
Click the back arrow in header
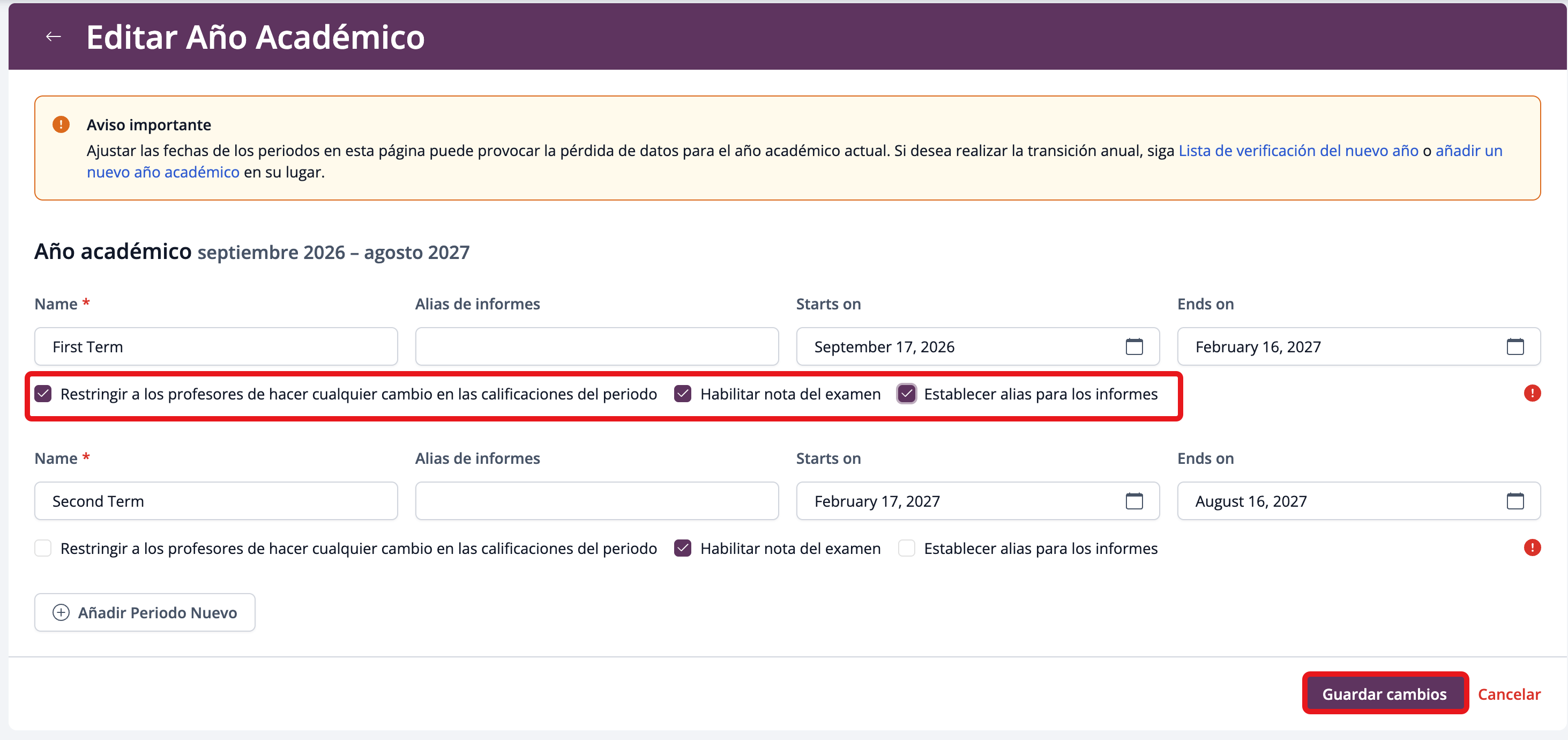pos(54,36)
